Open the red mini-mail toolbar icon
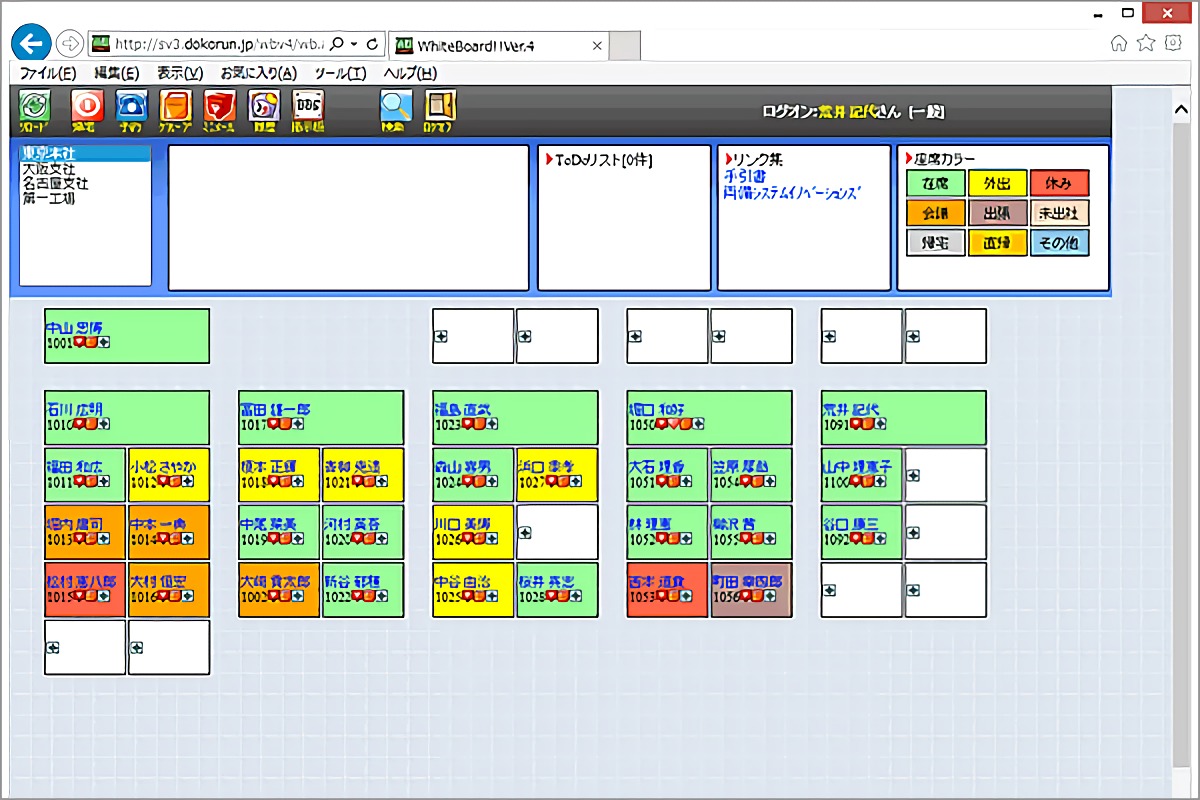This screenshot has height=800, width=1200. pyautogui.click(x=219, y=107)
